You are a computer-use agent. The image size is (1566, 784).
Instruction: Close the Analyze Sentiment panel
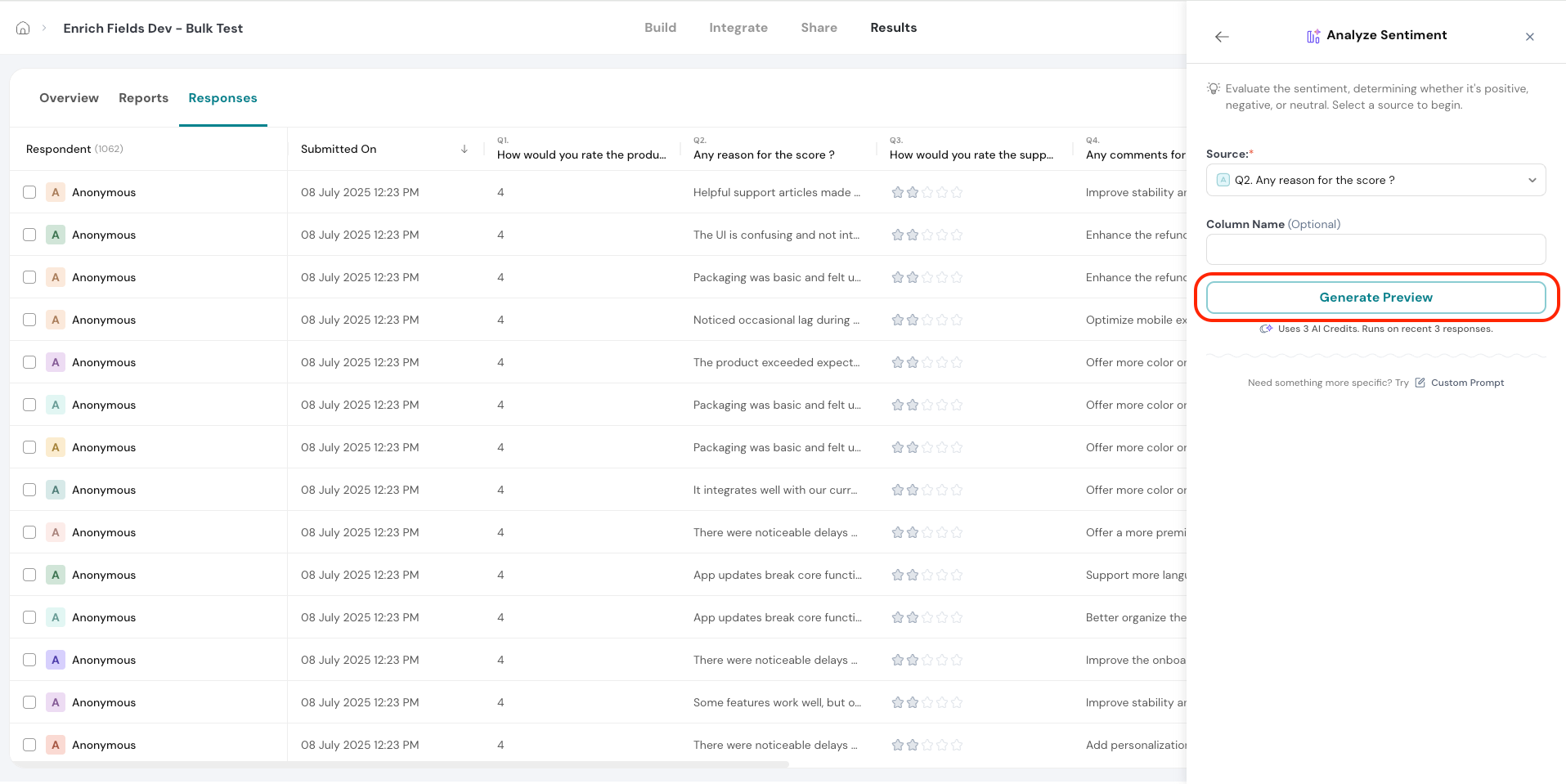(x=1529, y=37)
